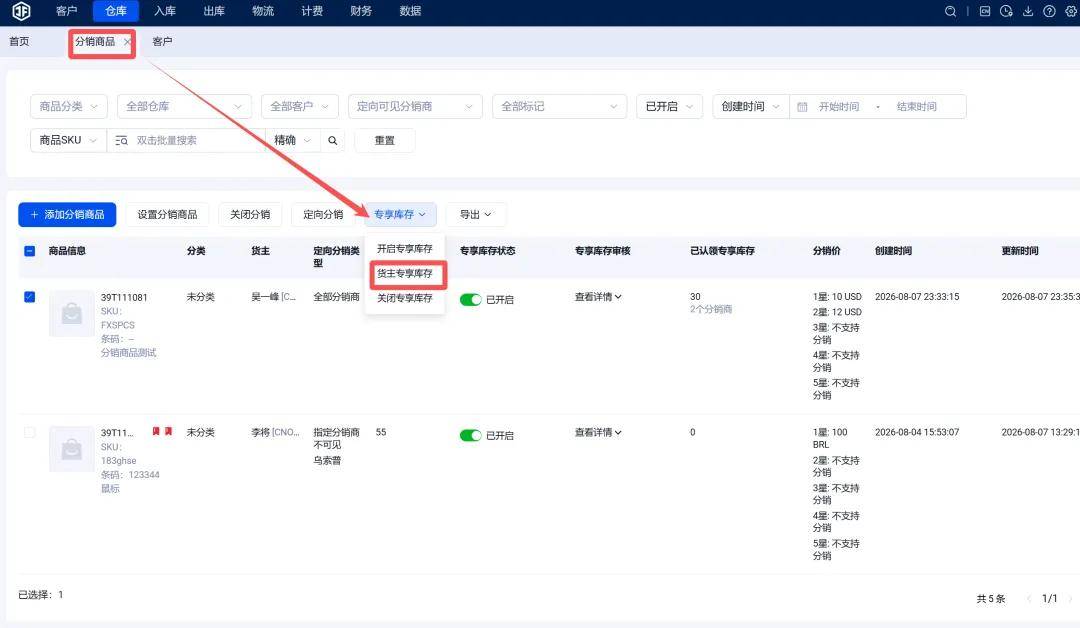1080x628 pixels.
Task: Switch language via the CN icon
Action: point(985,12)
